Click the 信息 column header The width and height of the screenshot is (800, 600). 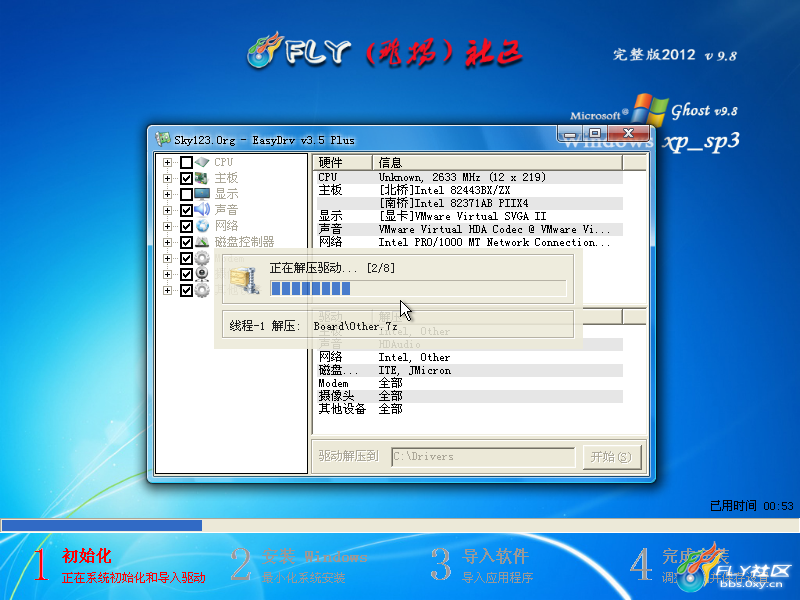[497, 163]
